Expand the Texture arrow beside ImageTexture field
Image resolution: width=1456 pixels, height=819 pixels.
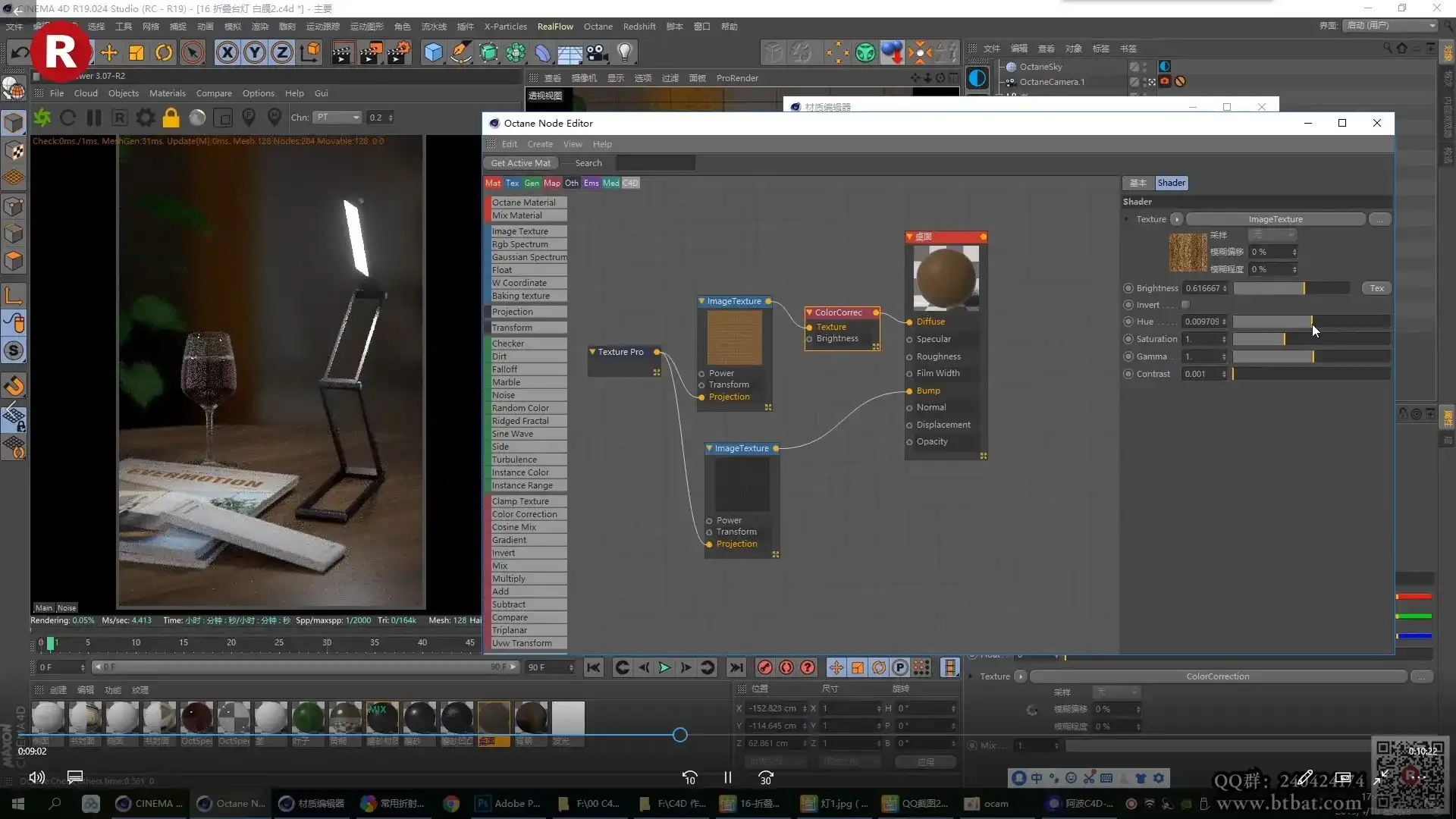(1178, 219)
